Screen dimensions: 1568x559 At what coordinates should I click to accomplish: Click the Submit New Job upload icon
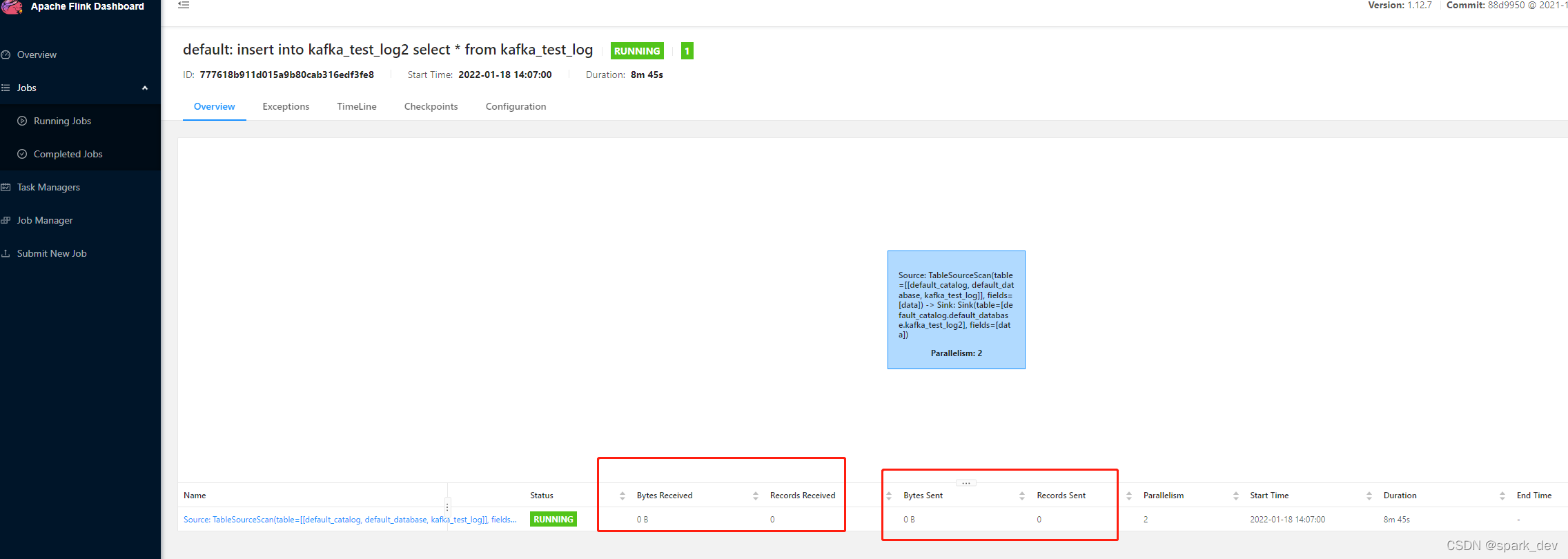[6, 253]
